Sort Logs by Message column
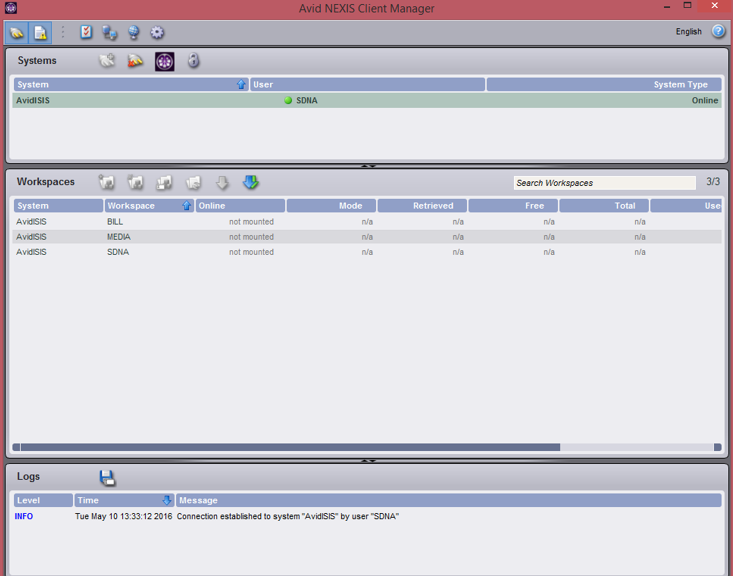The width and height of the screenshot is (733, 576). point(449,500)
